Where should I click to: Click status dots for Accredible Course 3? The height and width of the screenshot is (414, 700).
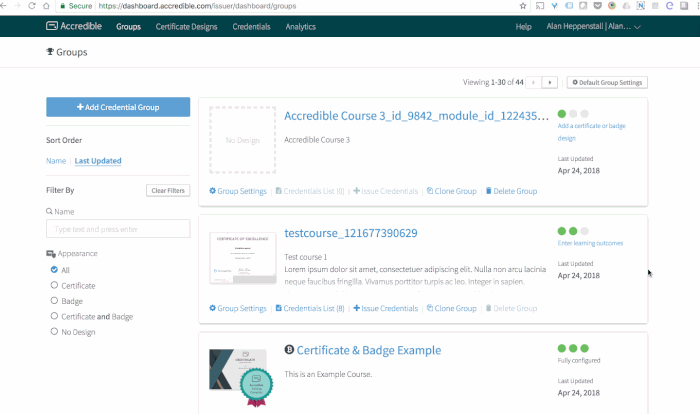573,113
